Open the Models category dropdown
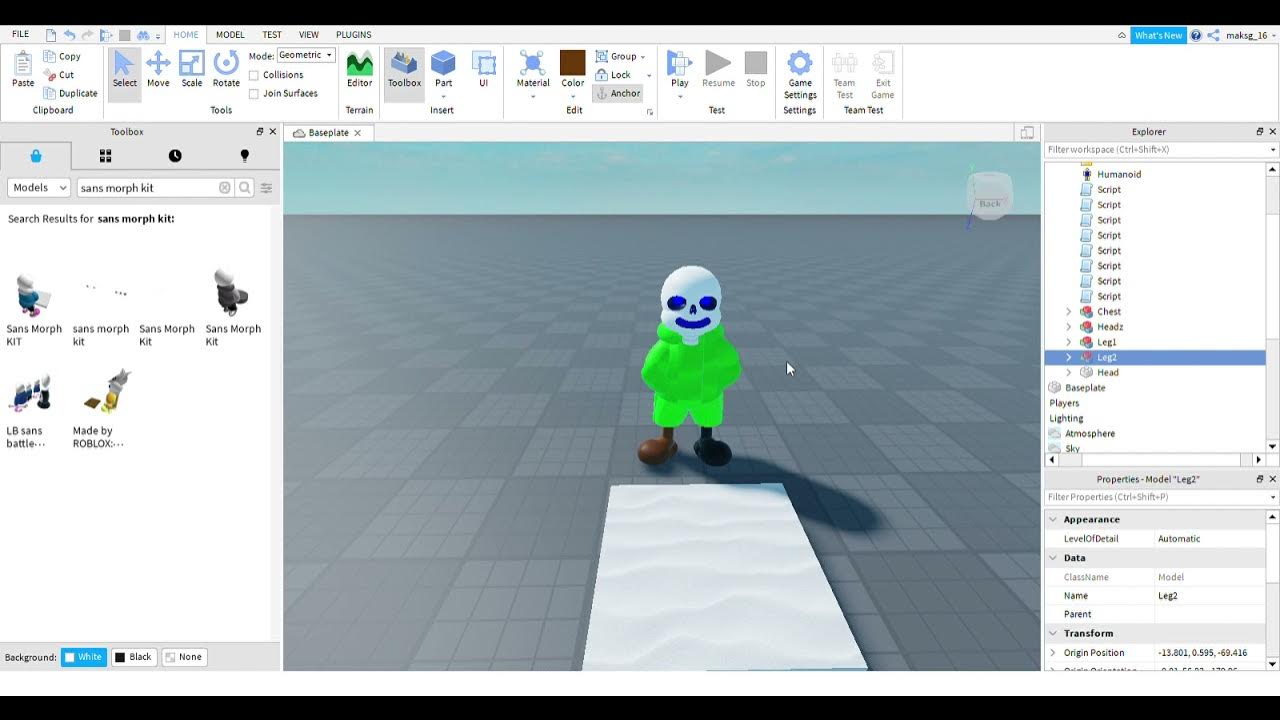Image resolution: width=1280 pixels, height=720 pixels. [39, 188]
